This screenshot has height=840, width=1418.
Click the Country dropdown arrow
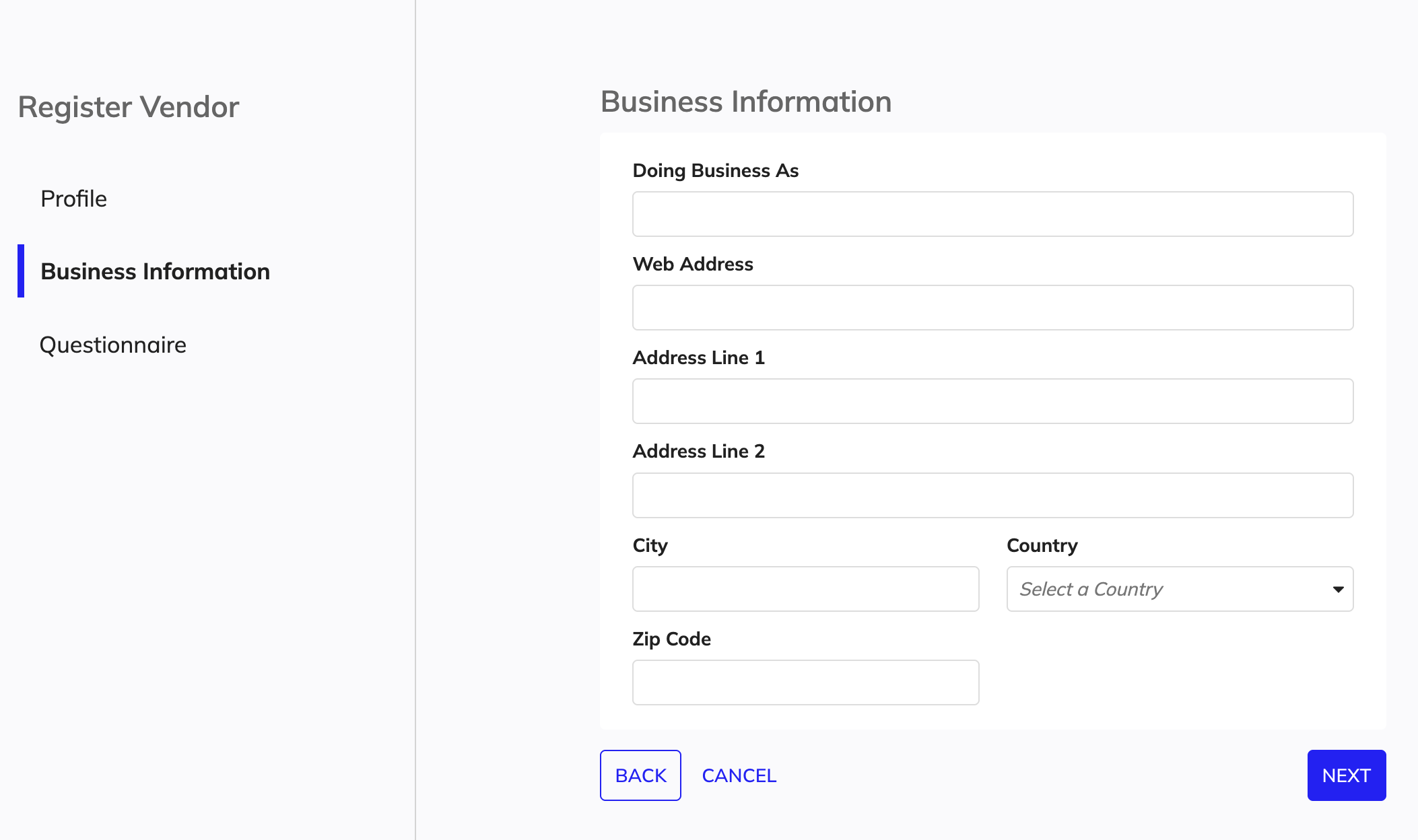tap(1339, 590)
